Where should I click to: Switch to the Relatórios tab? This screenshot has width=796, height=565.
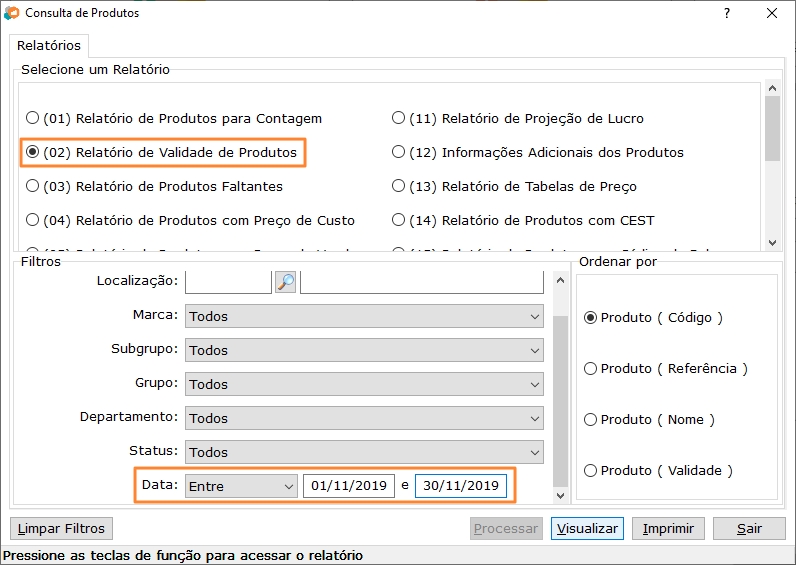(x=49, y=46)
